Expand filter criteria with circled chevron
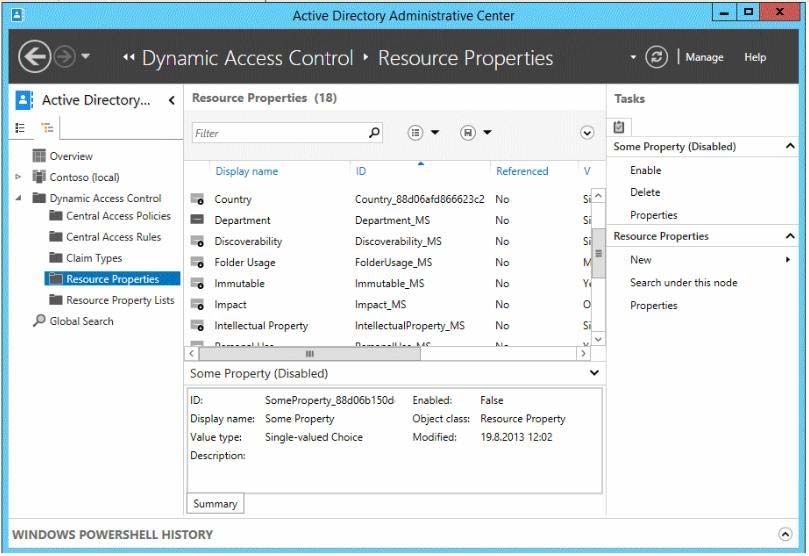This screenshot has height=556, width=809. (587, 133)
